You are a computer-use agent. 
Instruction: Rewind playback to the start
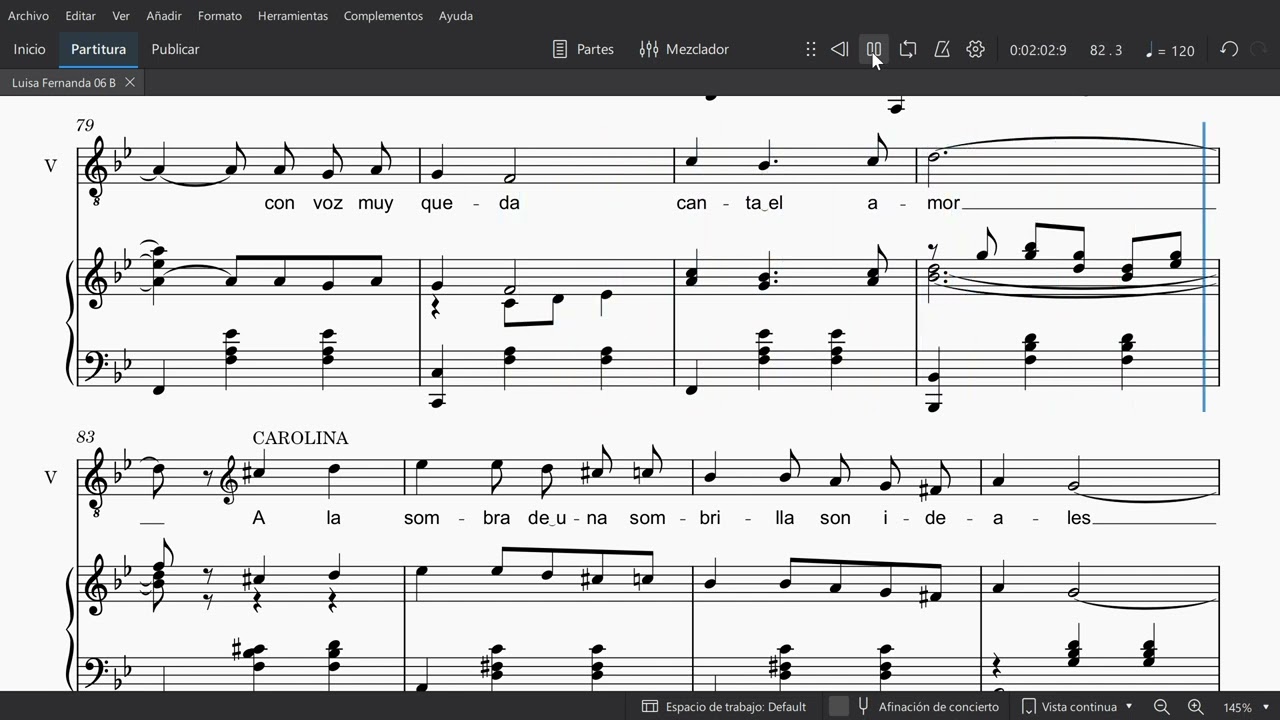click(x=840, y=49)
